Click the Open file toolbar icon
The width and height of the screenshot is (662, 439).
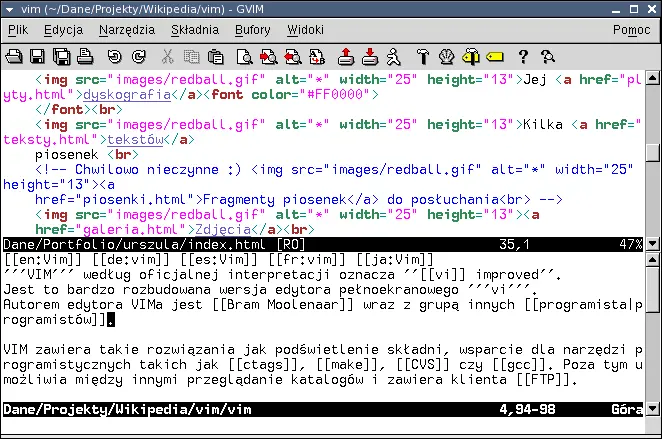tap(14, 56)
